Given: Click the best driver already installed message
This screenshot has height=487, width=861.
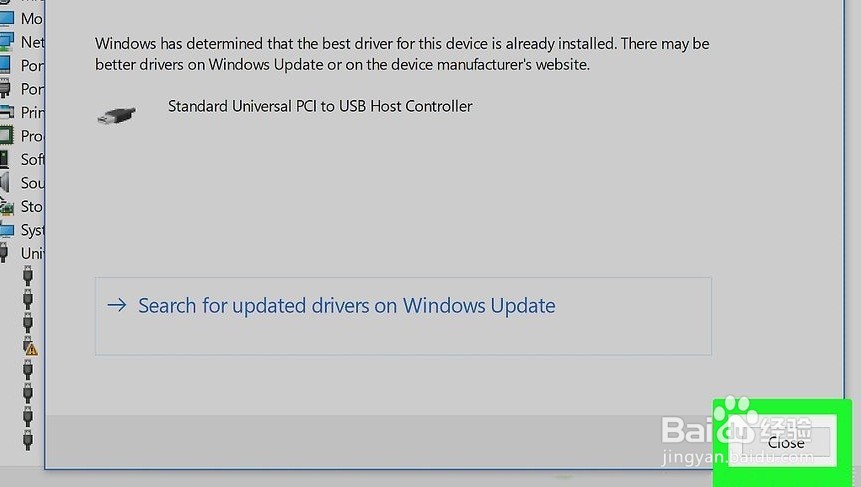Looking at the screenshot, I should (402, 54).
